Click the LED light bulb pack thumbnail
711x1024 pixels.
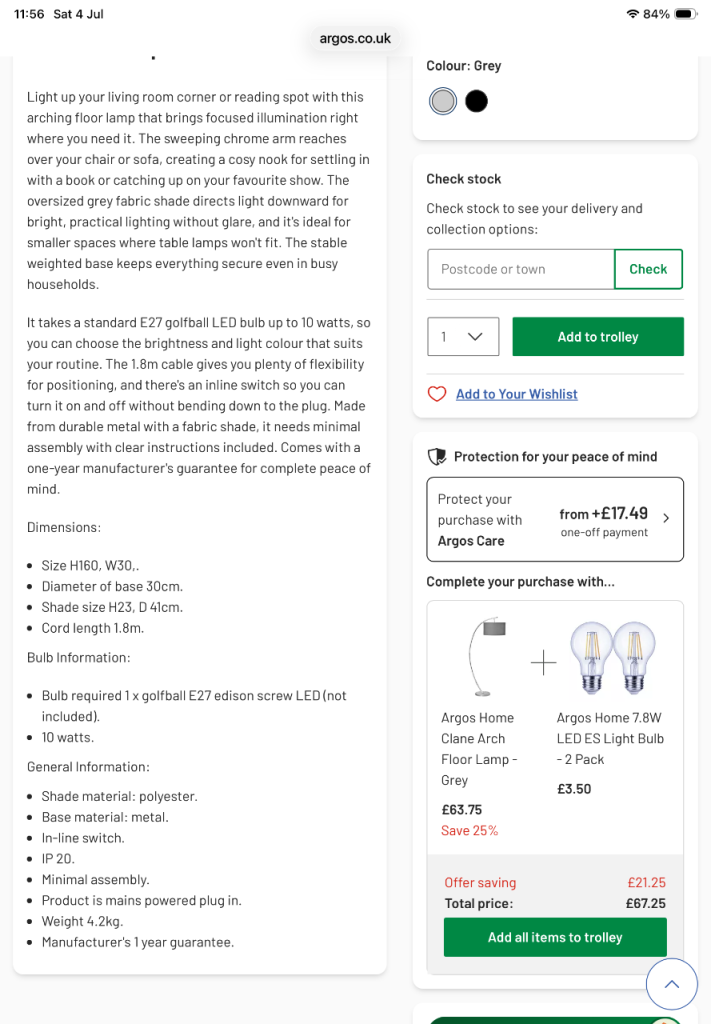click(x=612, y=657)
